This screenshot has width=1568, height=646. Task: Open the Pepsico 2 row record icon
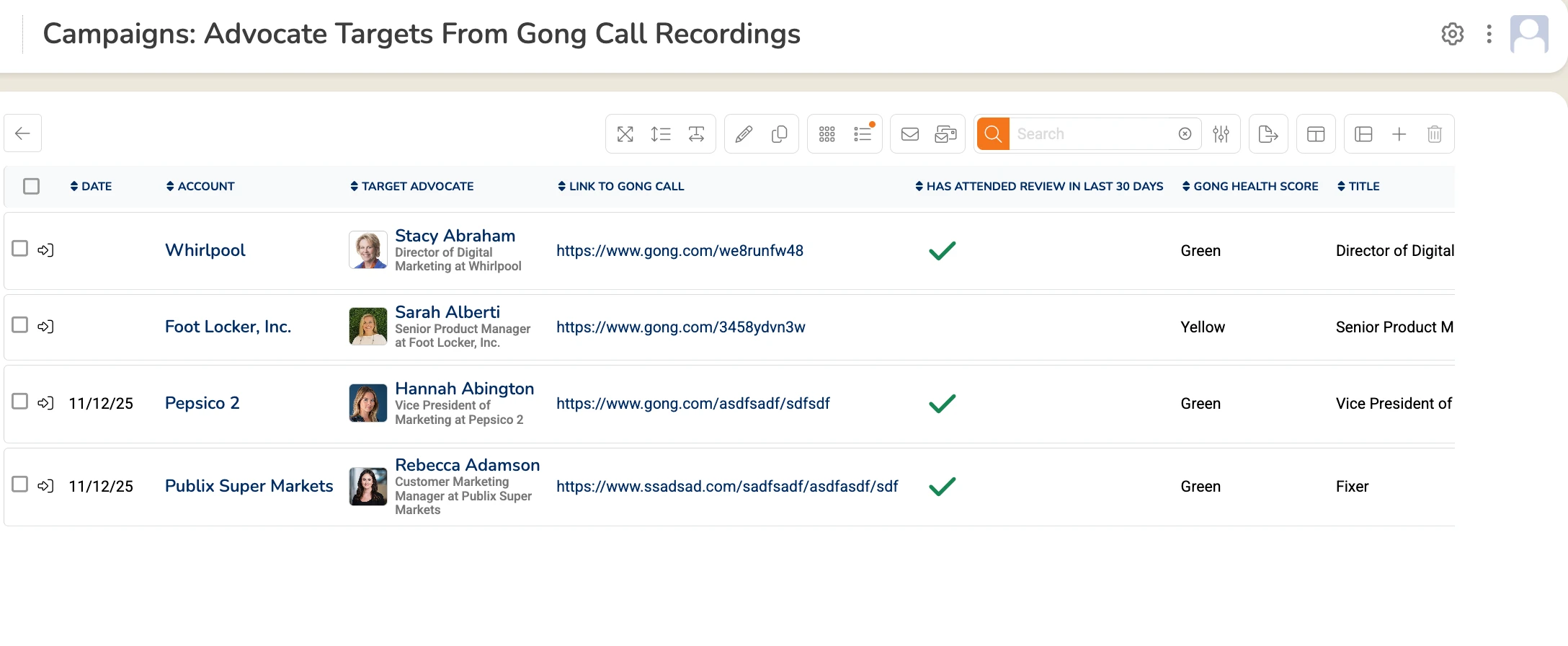point(45,403)
